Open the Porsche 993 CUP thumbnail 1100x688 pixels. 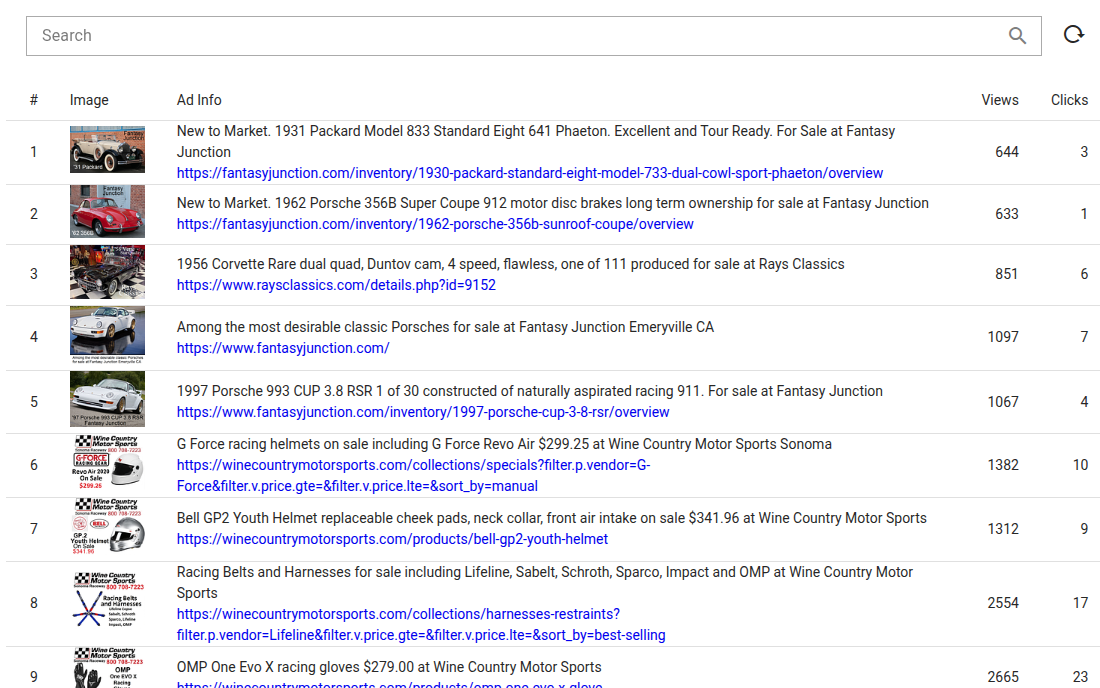click(107, 399)
